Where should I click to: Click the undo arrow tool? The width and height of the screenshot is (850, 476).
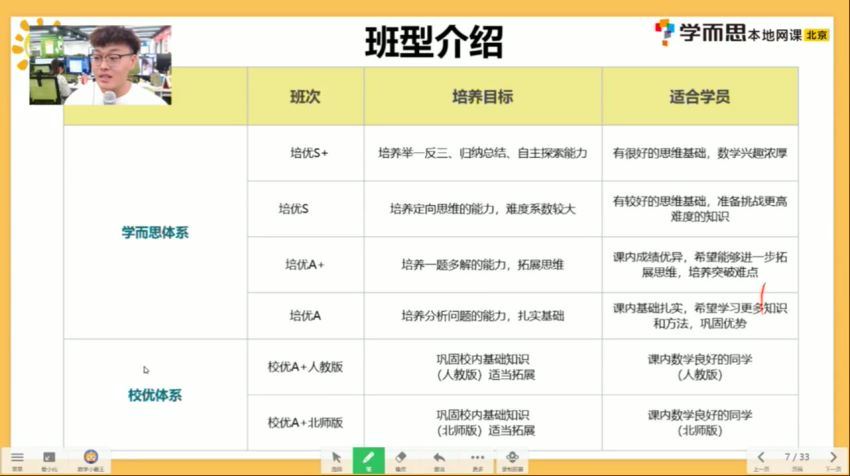coord(439,458)
